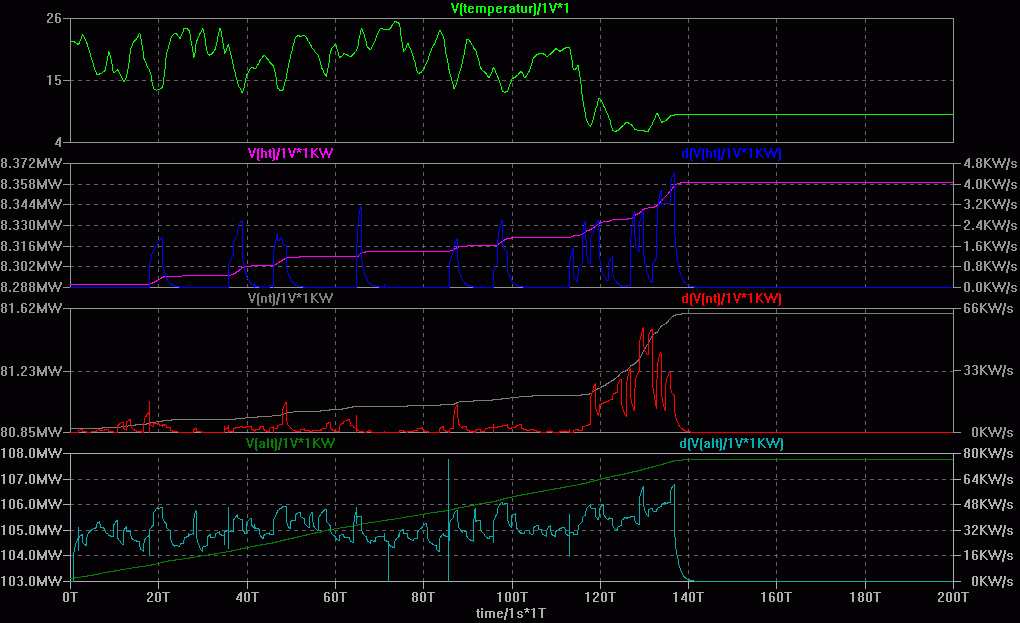Click the 8.372MW left axis value

tap(31, 163)
